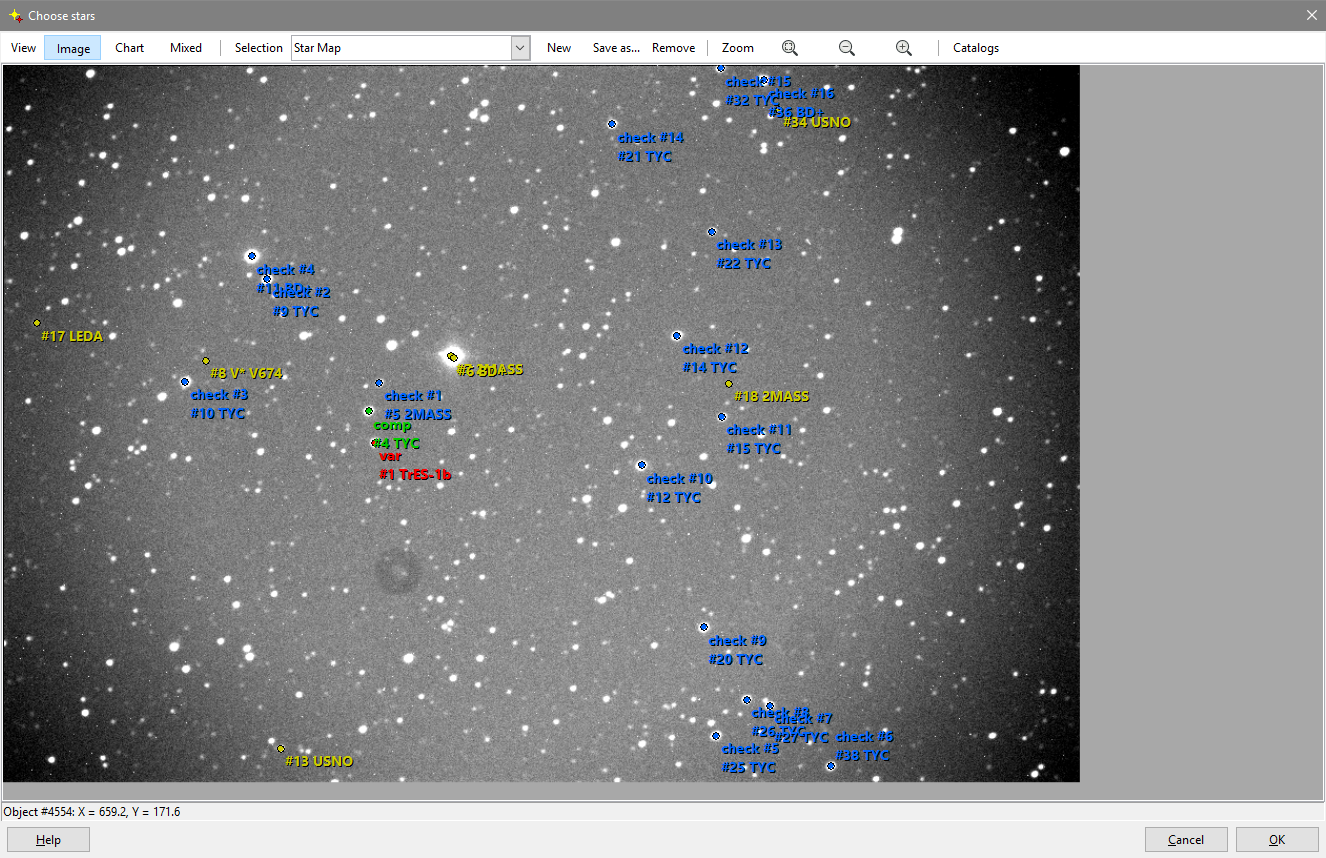
Task: Select the red variable star TrES-1b marker
Action: pyautogui.click(x=375, y=443)
